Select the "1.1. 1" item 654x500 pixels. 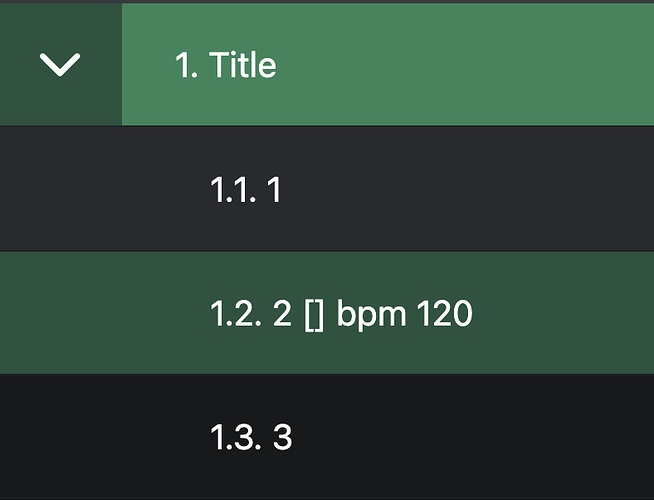point(246,189)
